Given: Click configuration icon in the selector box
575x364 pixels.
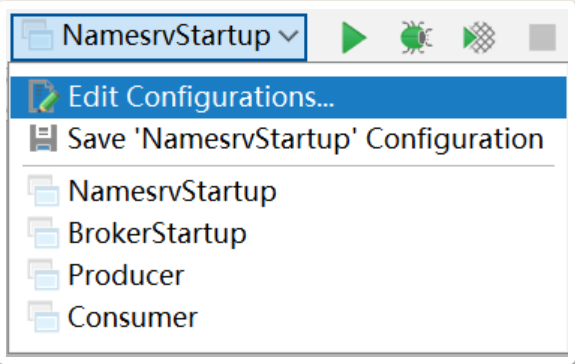Looking at the screenshot, I should [37, 35].
